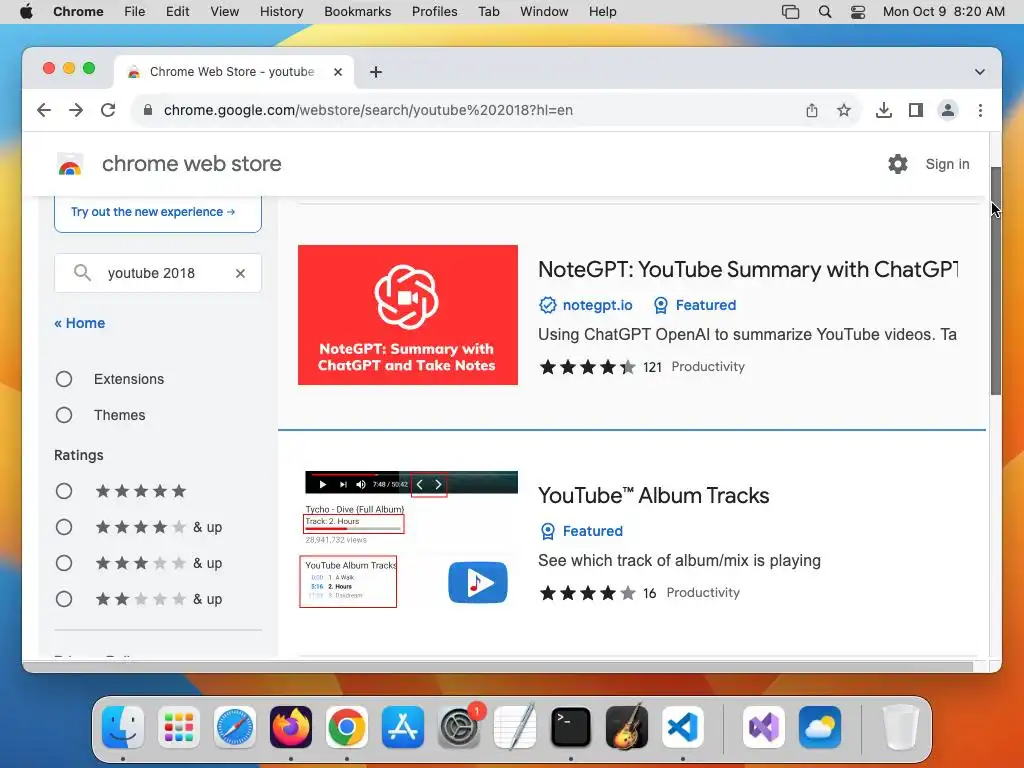Open the Chrome downloads icon

883,110
